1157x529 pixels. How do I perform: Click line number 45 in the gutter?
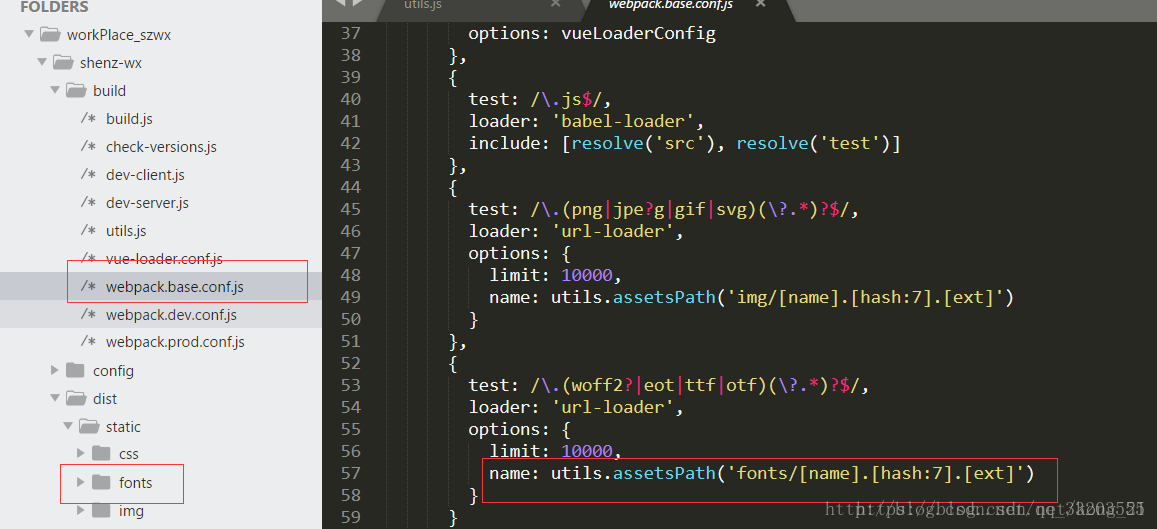click(350, 210)
